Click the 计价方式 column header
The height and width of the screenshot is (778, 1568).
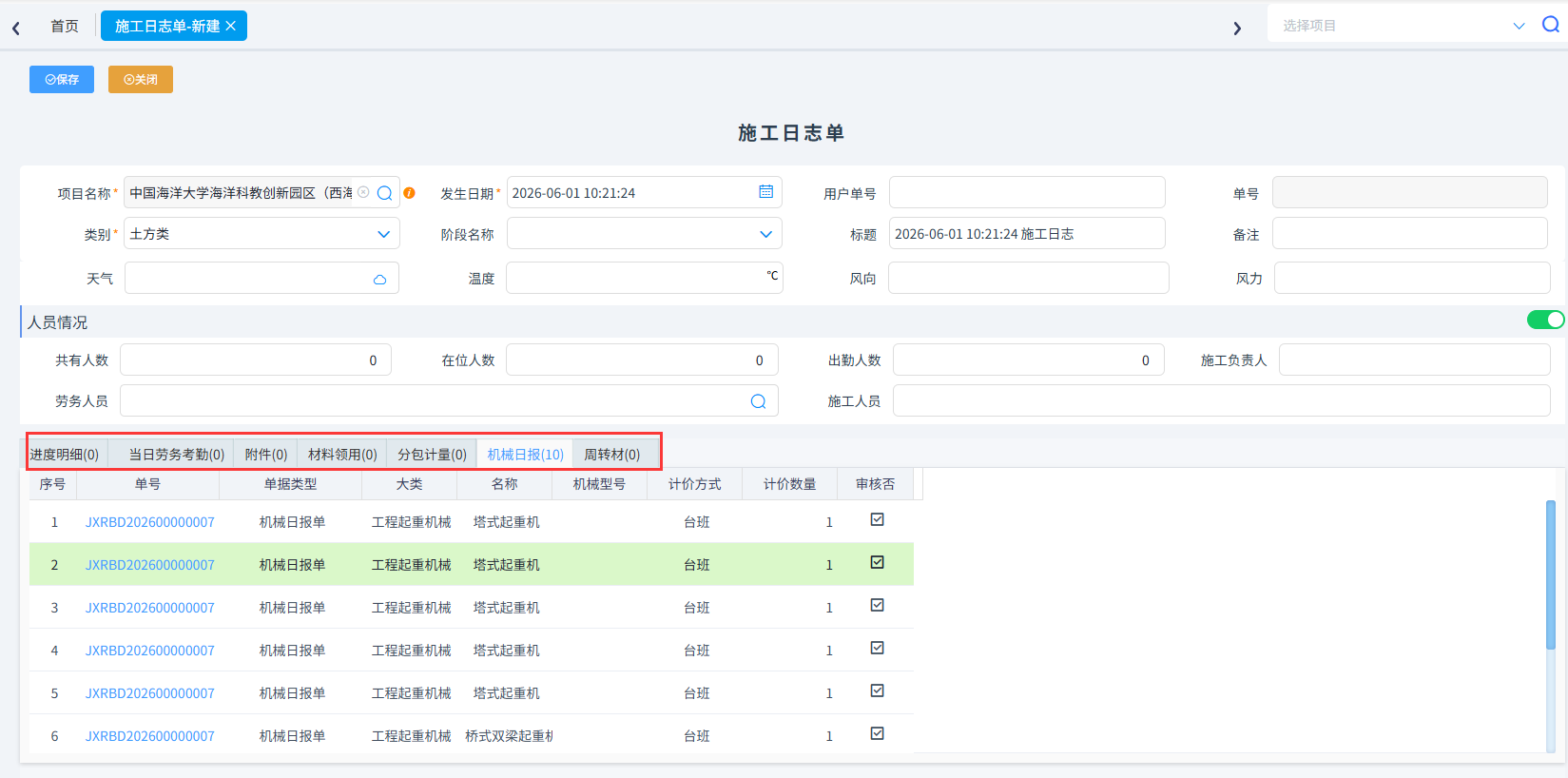[x=694, y=484]
